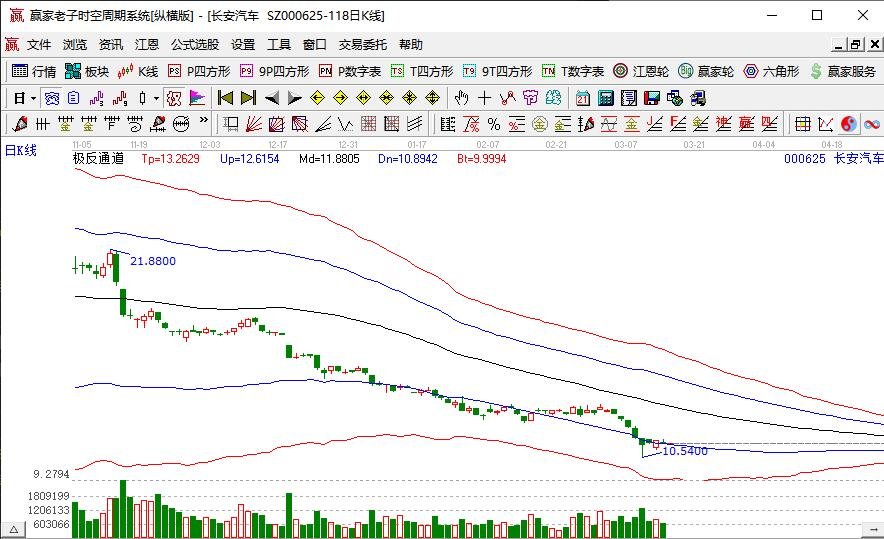This screenshot has width=884, height=539.
Task: Click yellow diamond left-arrow icon
Action: [x=317, y=99]
